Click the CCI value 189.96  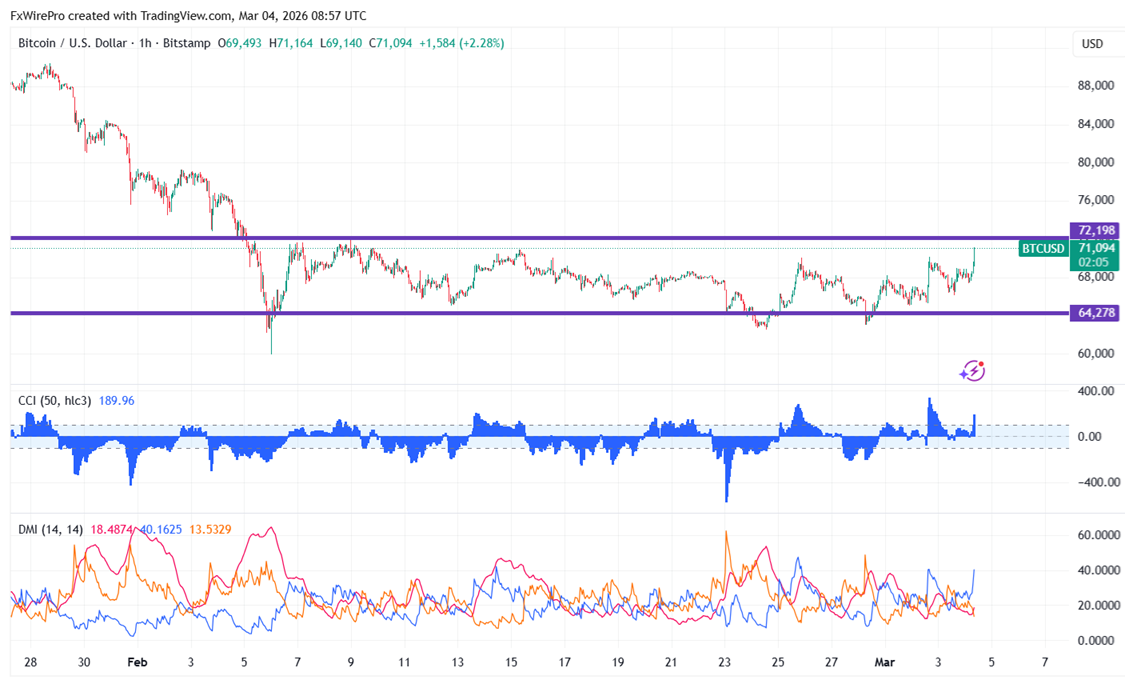(116, 400)
